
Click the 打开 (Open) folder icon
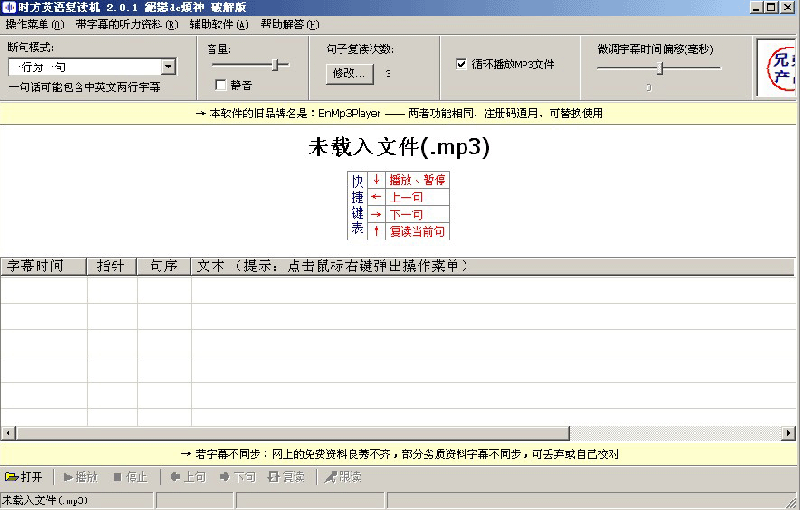pyautogui.click(x=12, y=477)
